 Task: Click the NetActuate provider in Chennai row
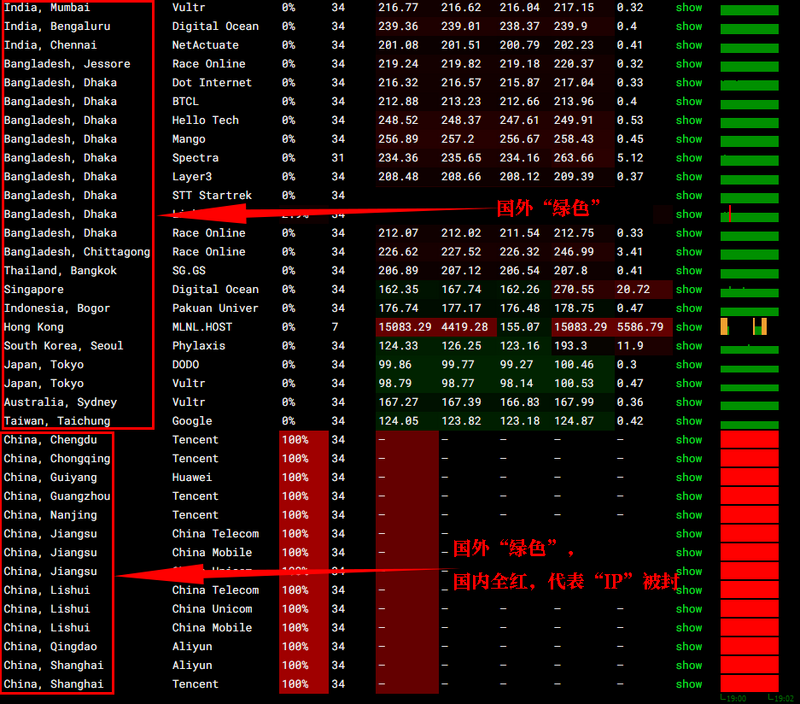pos(205,45)
